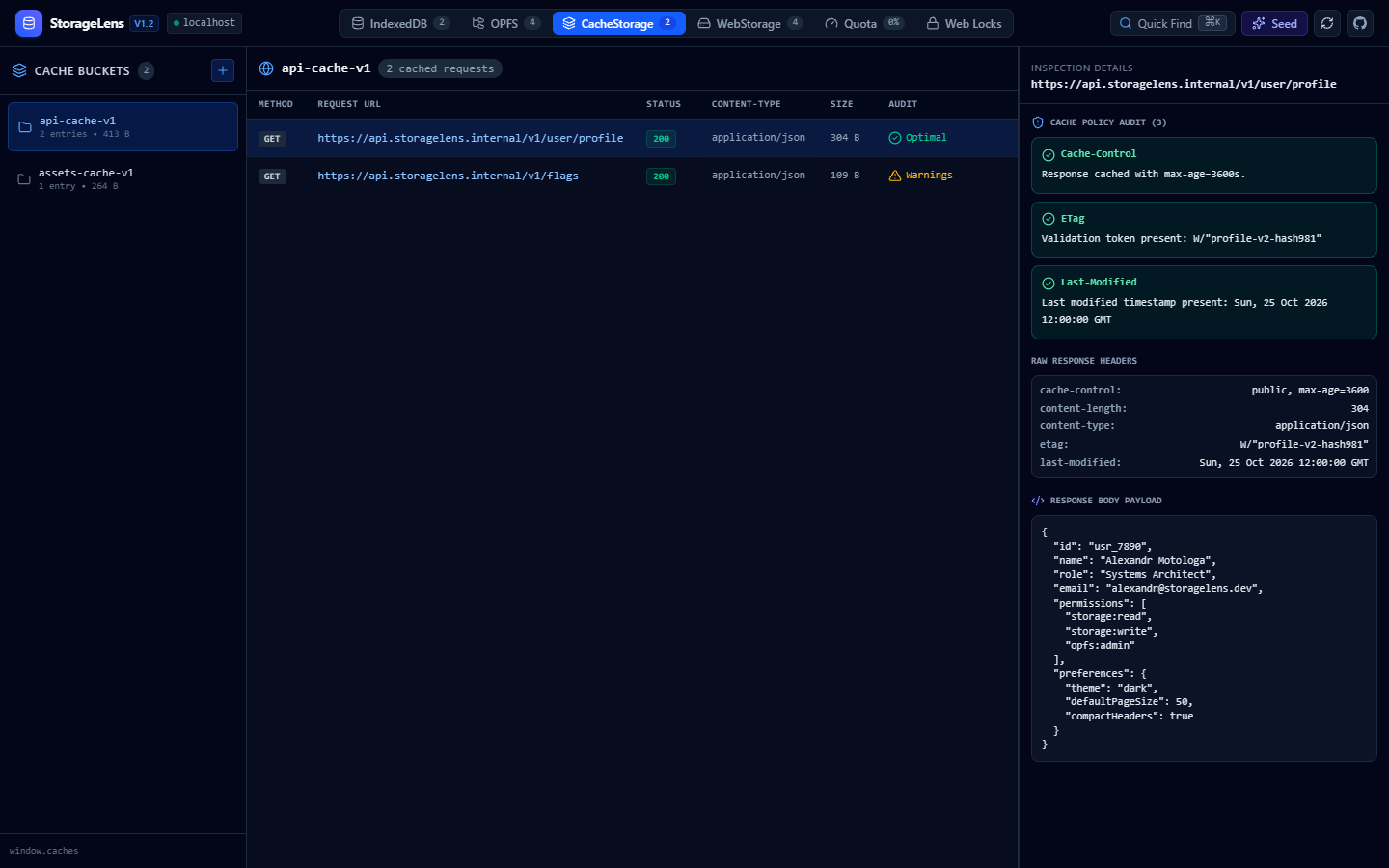Click the Response Body Payload code icon
Image resolution: width=1389 pixels, height=868 pixels.
(x=1038, y=501)
